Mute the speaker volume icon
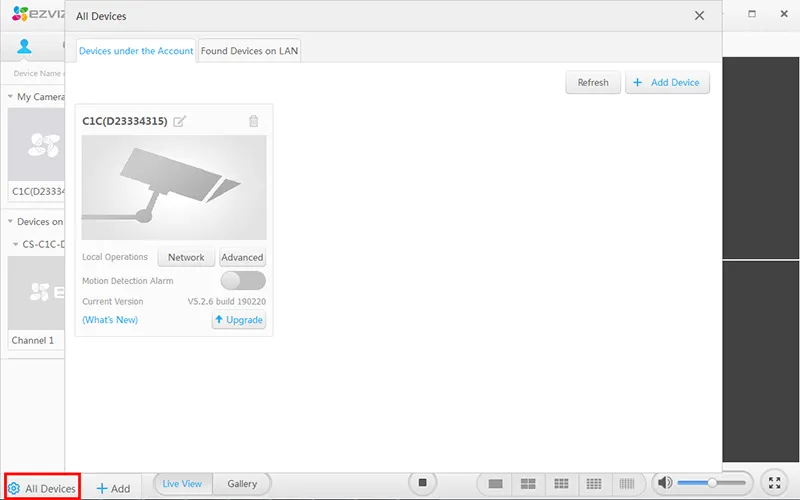 (x=665, y=484)
